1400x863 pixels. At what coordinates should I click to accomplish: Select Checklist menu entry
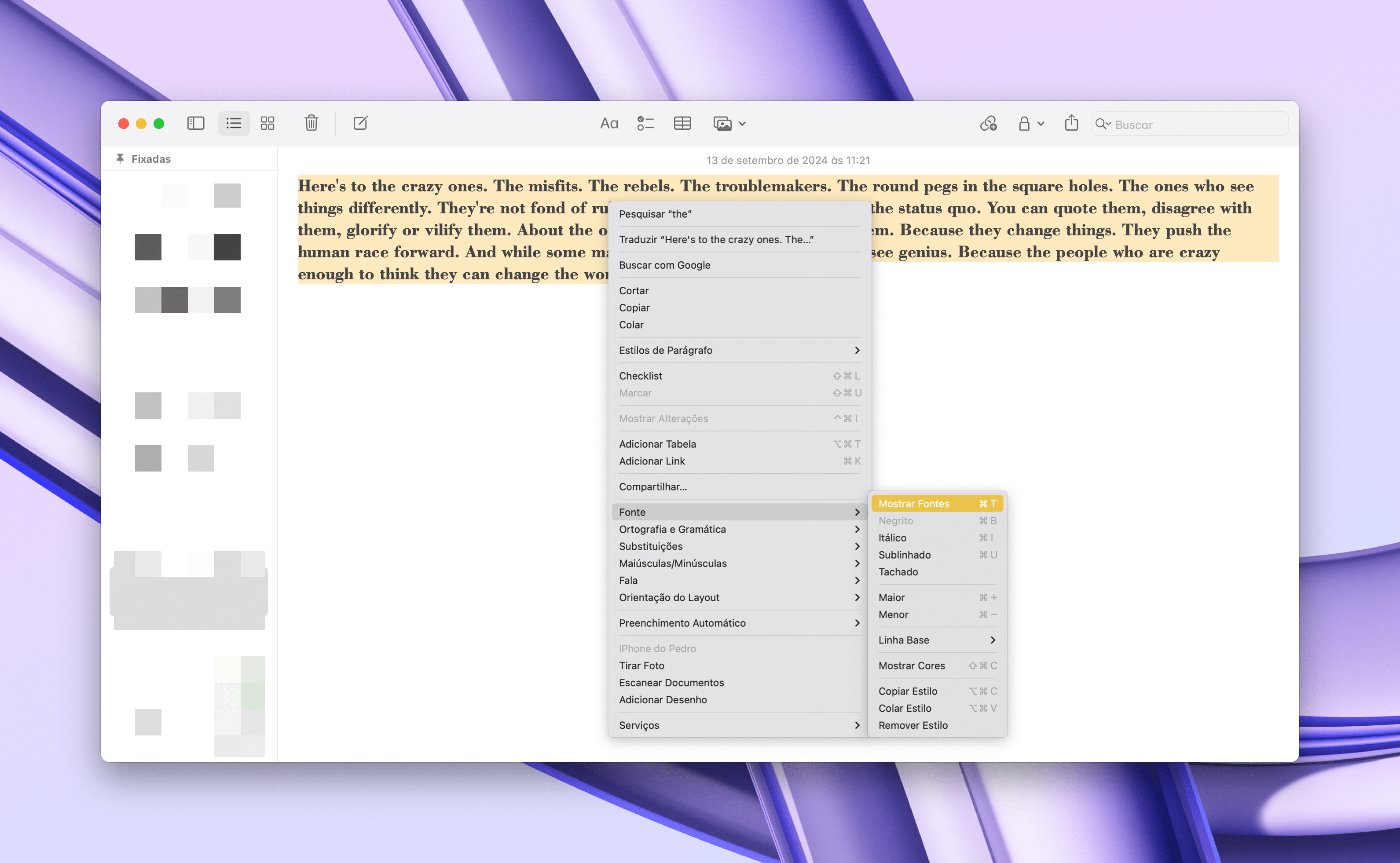(740, 376)
